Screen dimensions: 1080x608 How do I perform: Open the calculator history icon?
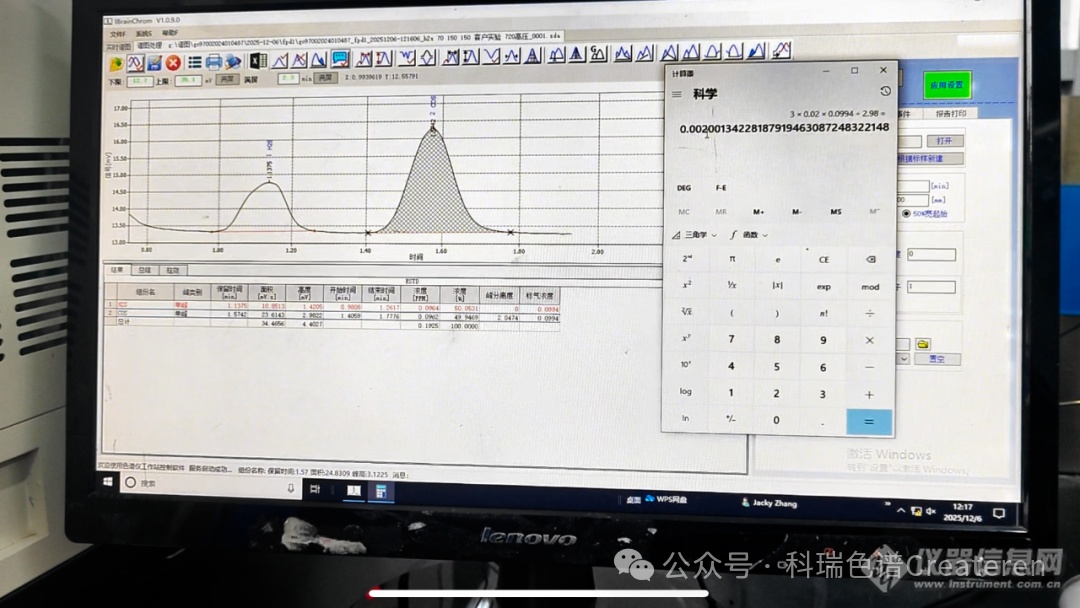885,91
